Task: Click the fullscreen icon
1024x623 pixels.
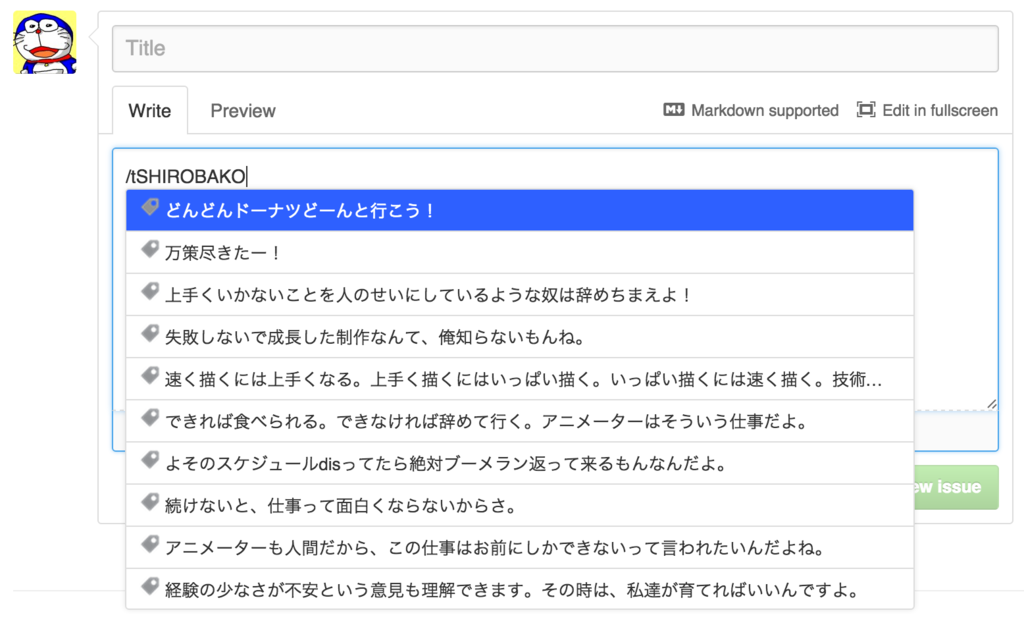Action: (866, 110)
